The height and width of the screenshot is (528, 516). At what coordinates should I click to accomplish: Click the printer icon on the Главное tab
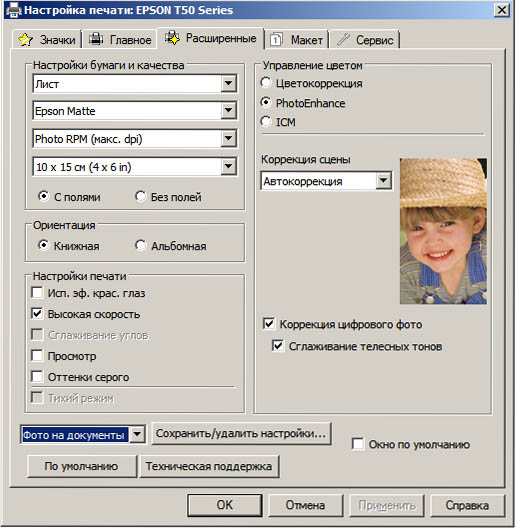point(96,39)
